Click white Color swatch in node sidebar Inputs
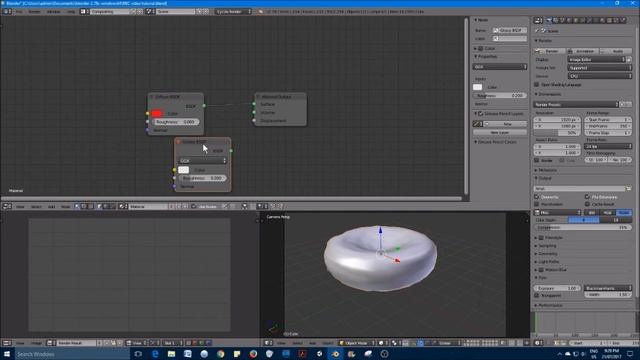Image resolution: width=640 pixels, height=360 pixels. (478, 87)
